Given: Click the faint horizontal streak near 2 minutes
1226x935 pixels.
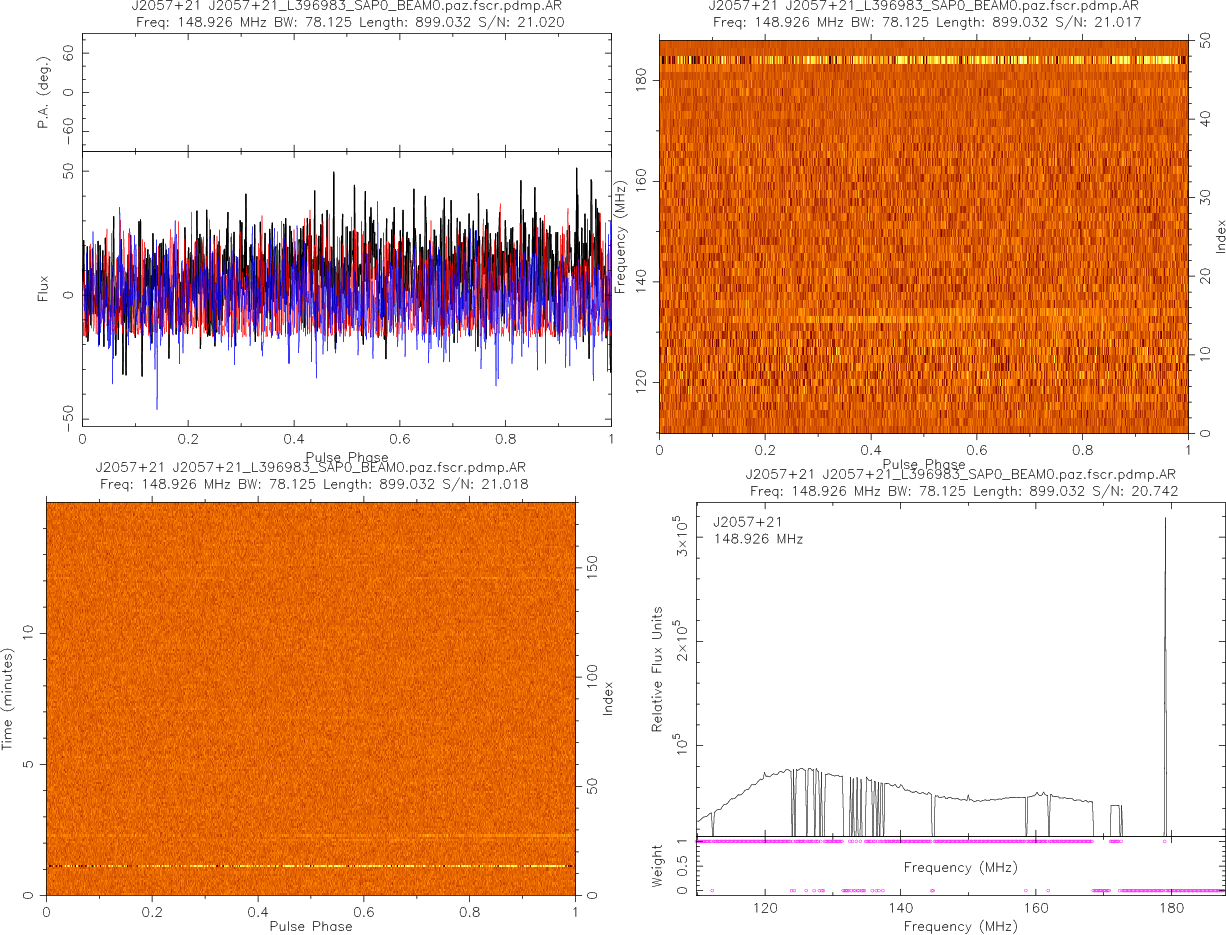Looking at the screenshot, I should click(x=310, y=835).
